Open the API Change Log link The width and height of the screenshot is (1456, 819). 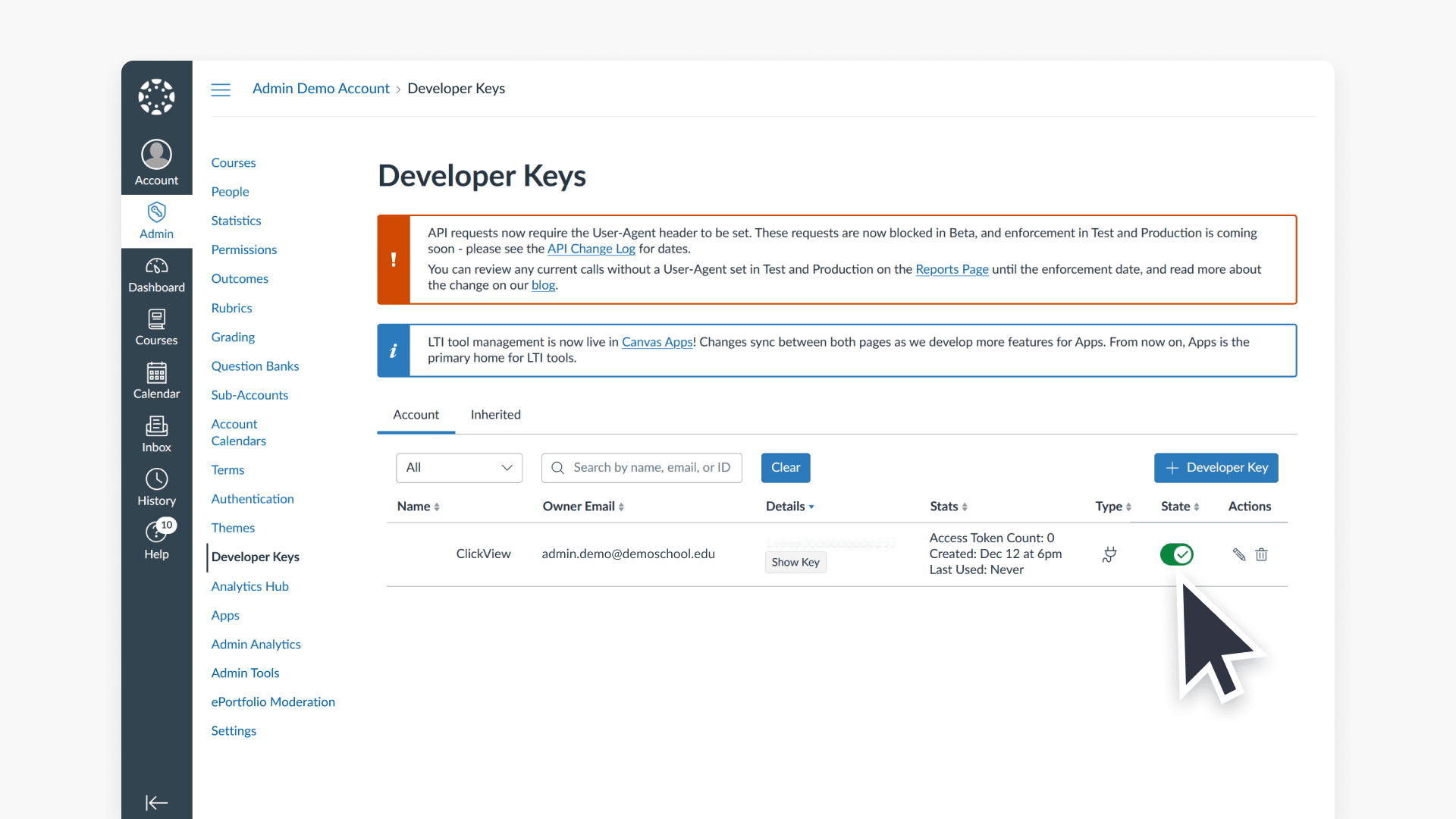point(591,249)
